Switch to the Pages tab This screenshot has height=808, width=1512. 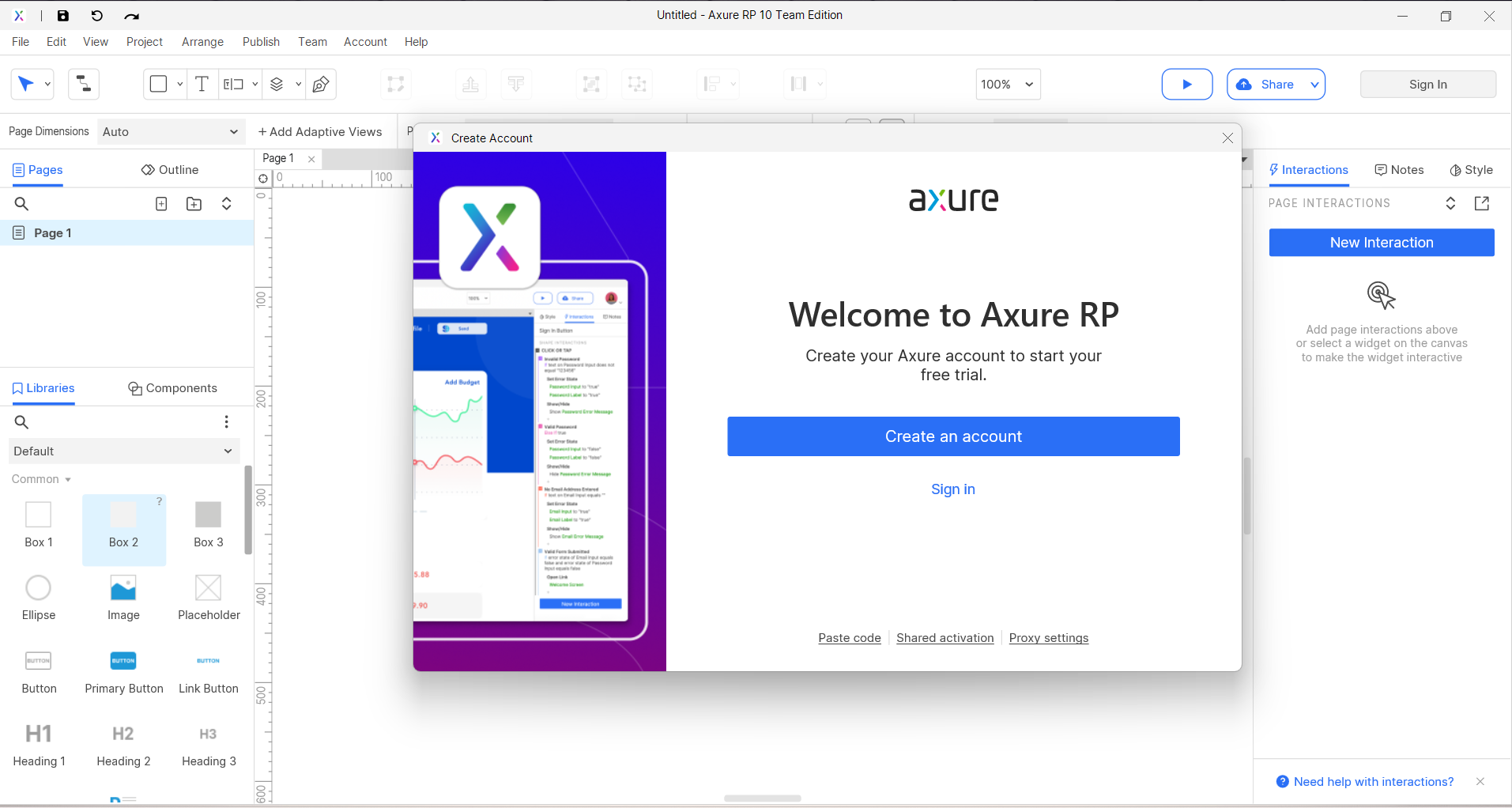tap(37, 169)
